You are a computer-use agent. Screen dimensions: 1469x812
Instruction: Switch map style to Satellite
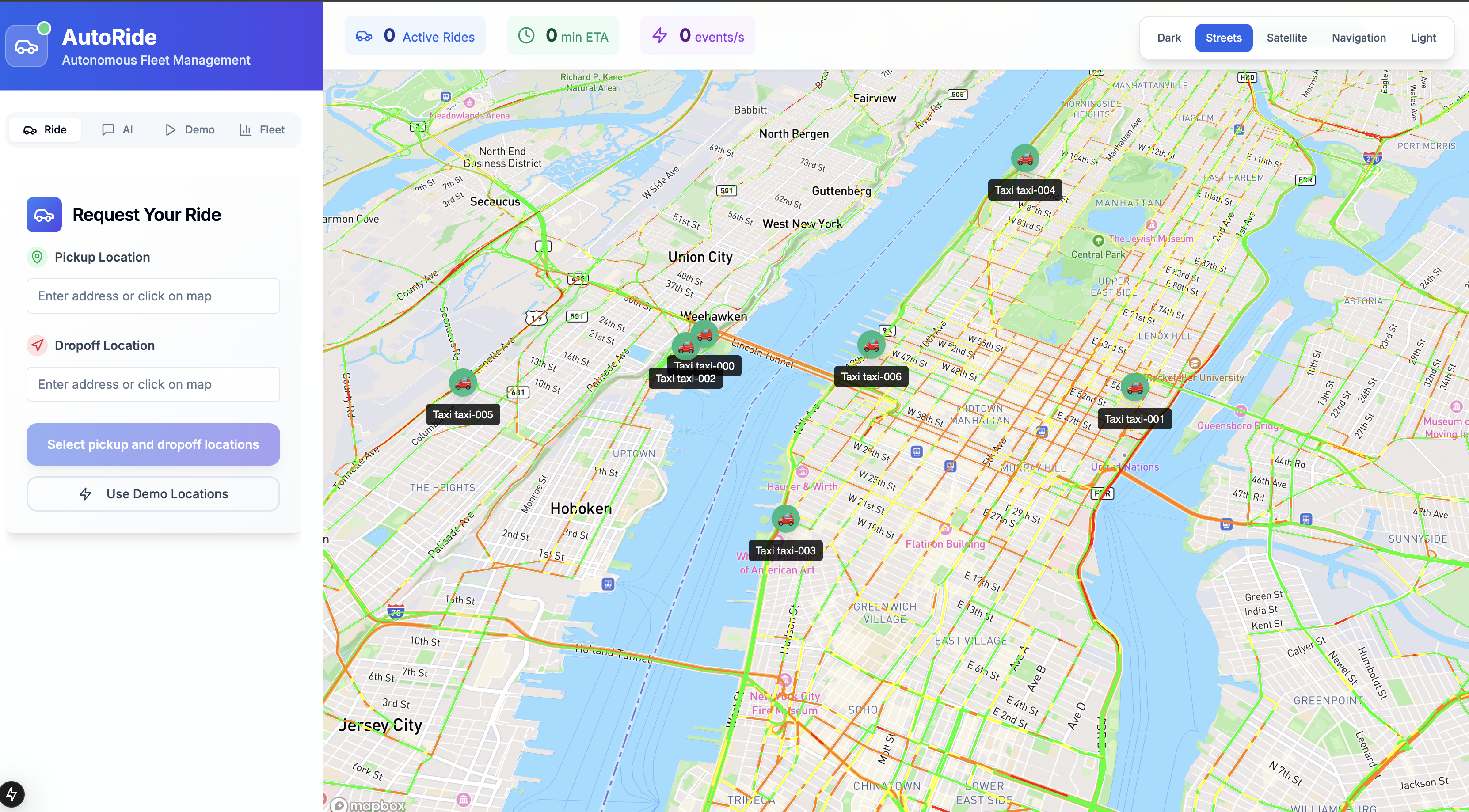(1287, 38)
